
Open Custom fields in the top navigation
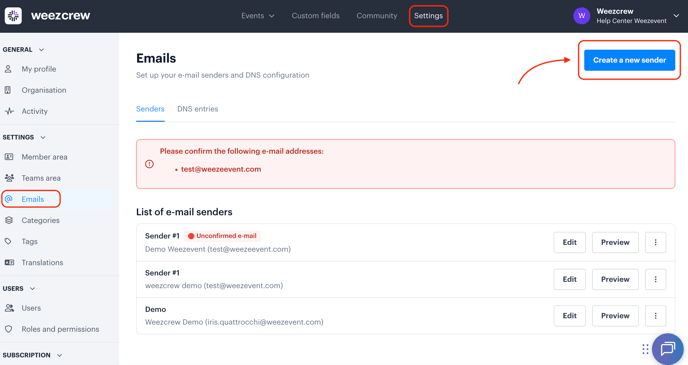tap(315, 16)
